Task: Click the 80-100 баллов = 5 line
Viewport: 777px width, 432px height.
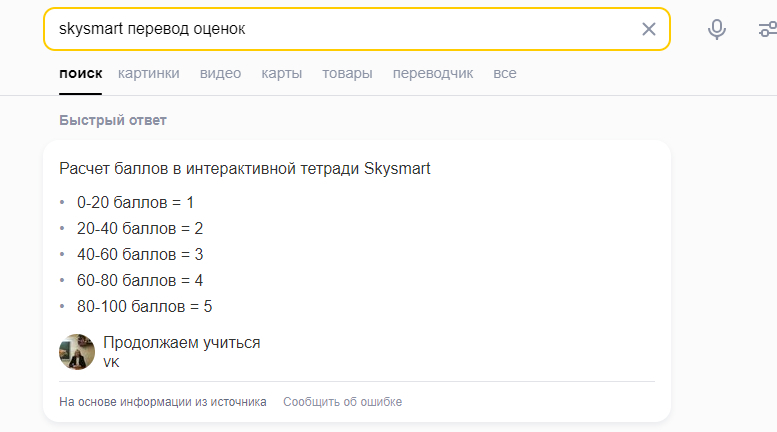Action: tap(144, 306)
